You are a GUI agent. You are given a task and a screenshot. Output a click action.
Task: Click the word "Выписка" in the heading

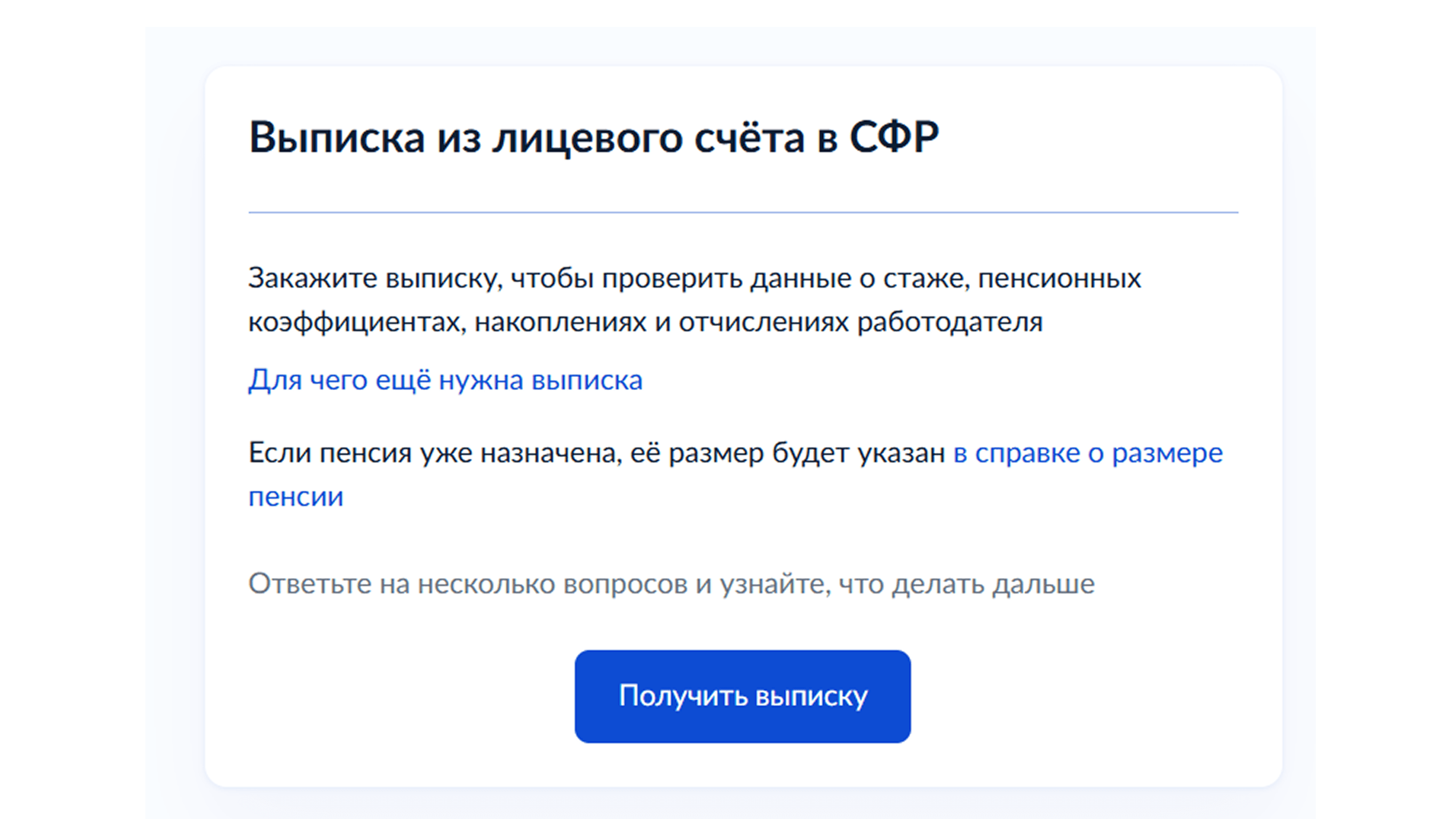click(x=337, y=138)
